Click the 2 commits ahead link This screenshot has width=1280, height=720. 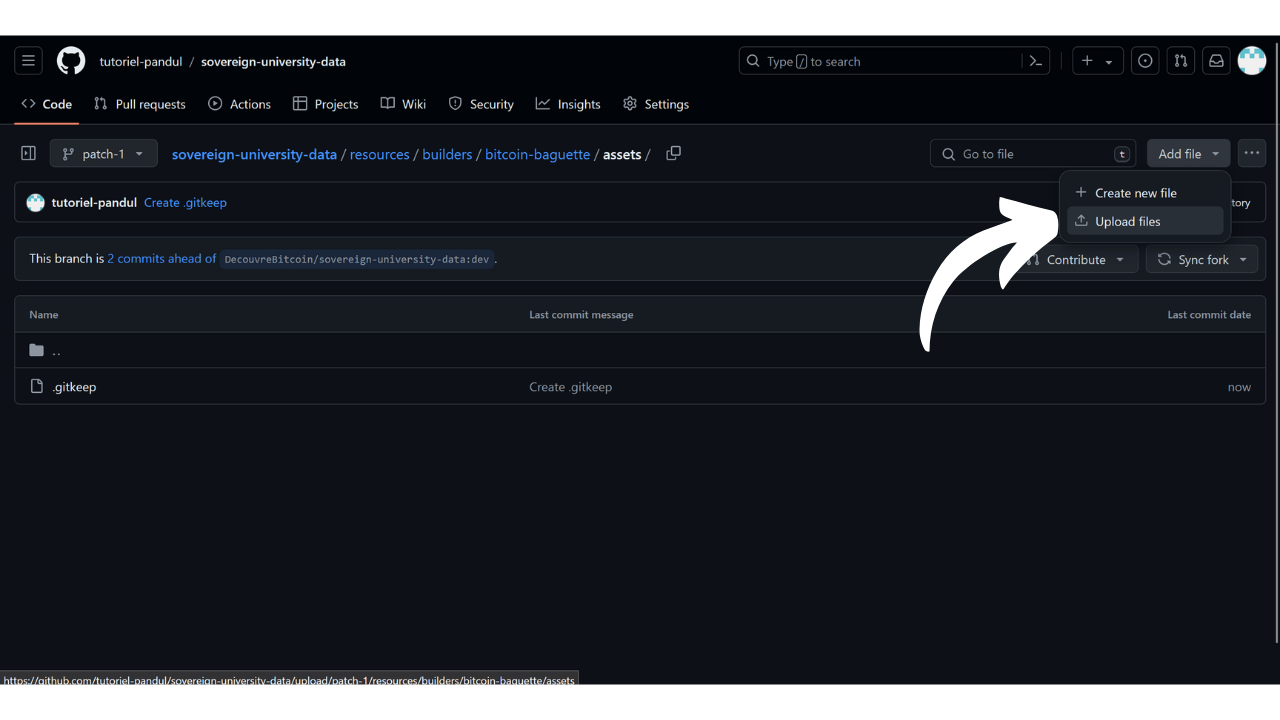pos(161,259)
